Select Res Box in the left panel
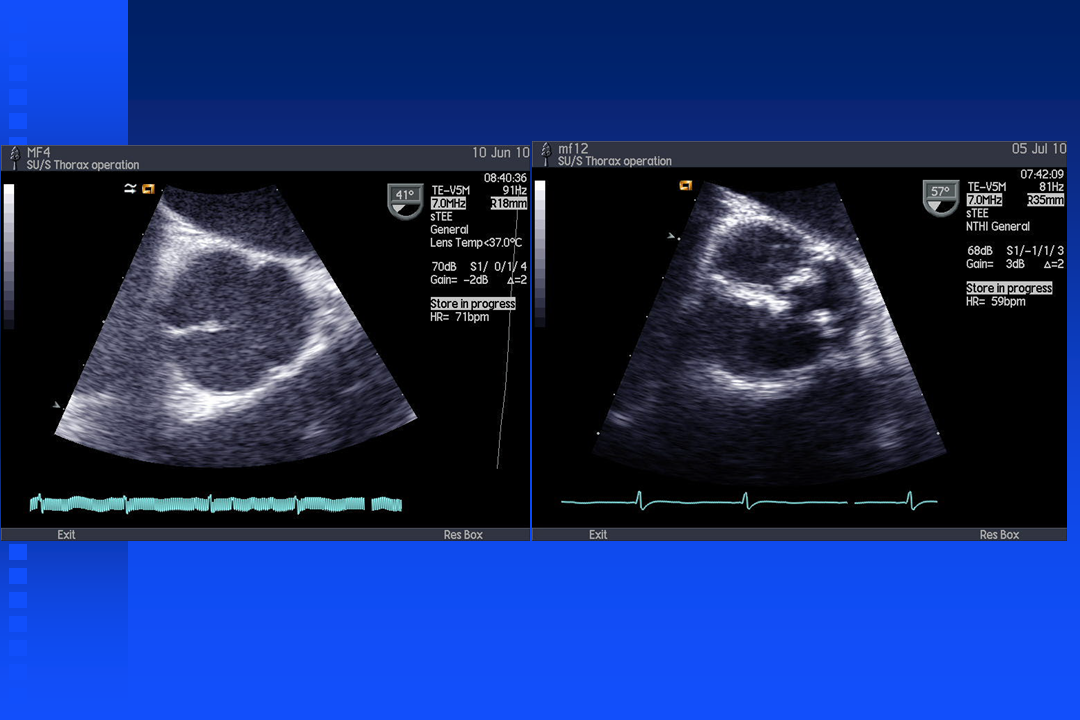The image size is (1080, 720). pyautogui.click(x=463, y=535)
